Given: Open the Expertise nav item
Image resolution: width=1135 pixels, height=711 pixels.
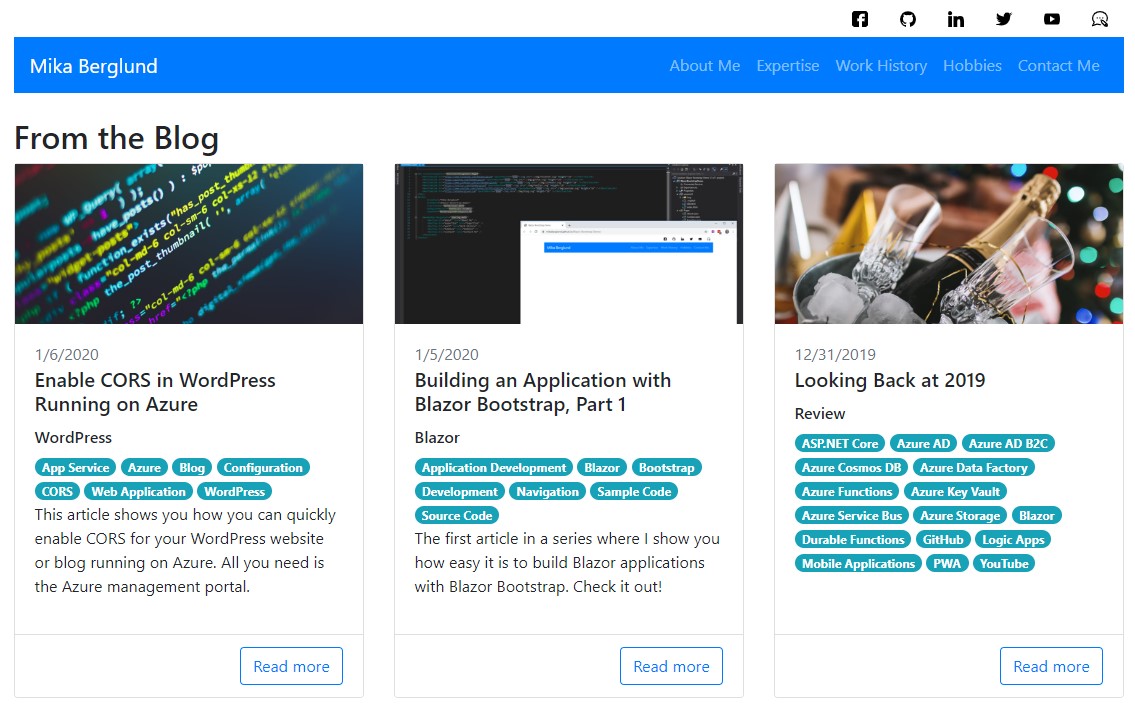Looking at the screenshot, I should point(788,66).
